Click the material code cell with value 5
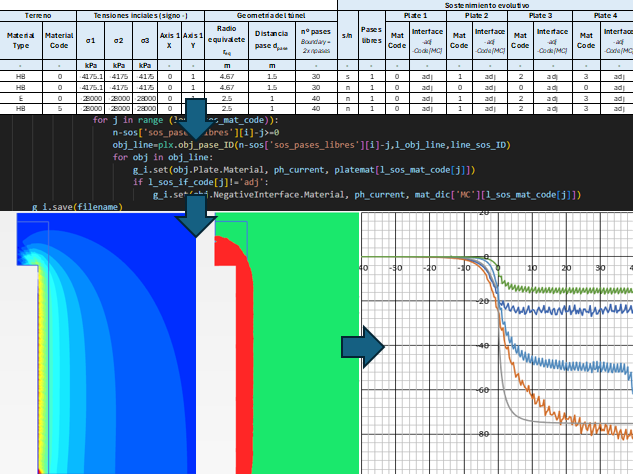The width and height of the screenshot is (633, 474). (x=58, y=108)
